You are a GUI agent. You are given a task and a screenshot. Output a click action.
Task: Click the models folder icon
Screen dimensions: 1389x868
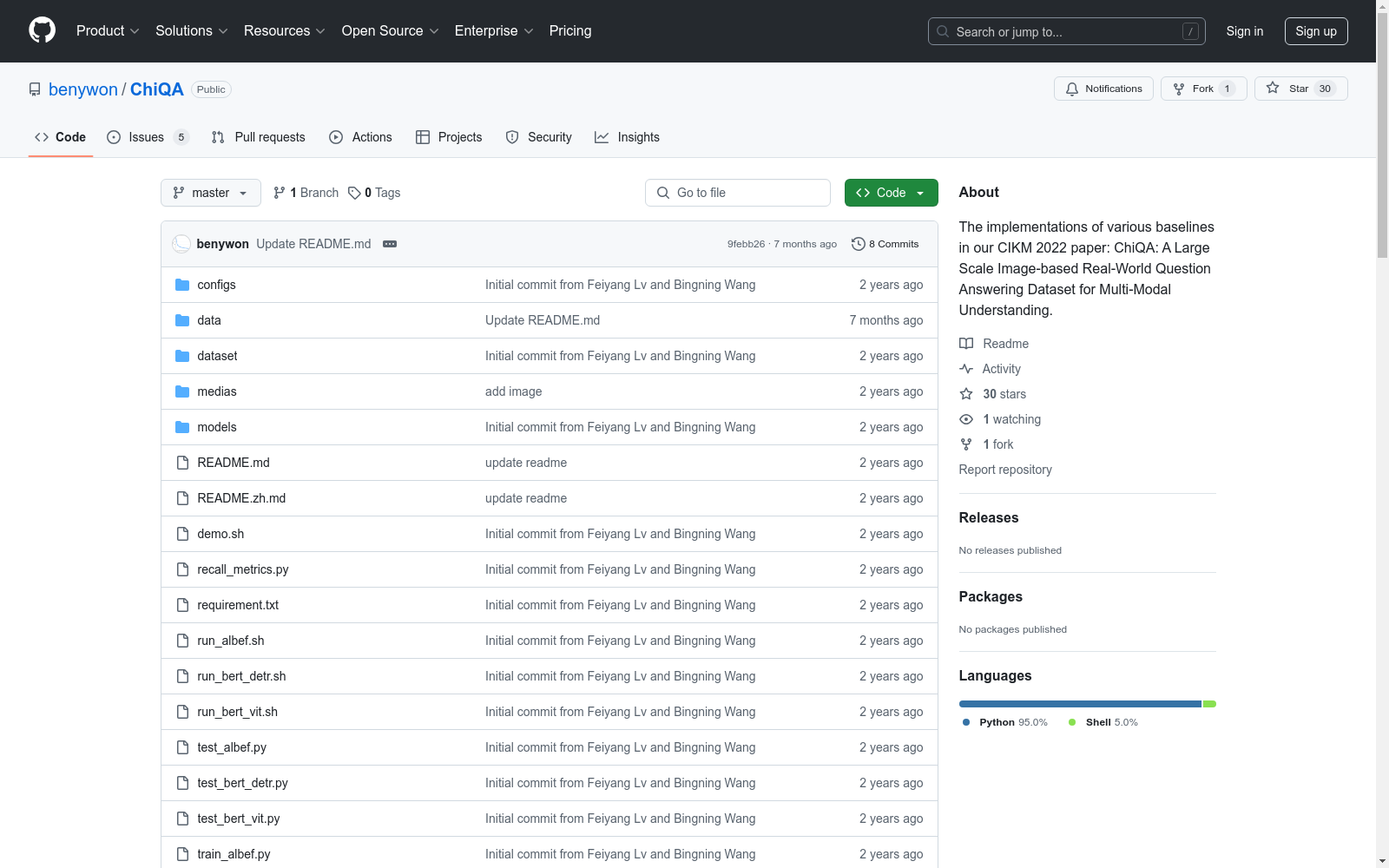[x=182, y=427]
